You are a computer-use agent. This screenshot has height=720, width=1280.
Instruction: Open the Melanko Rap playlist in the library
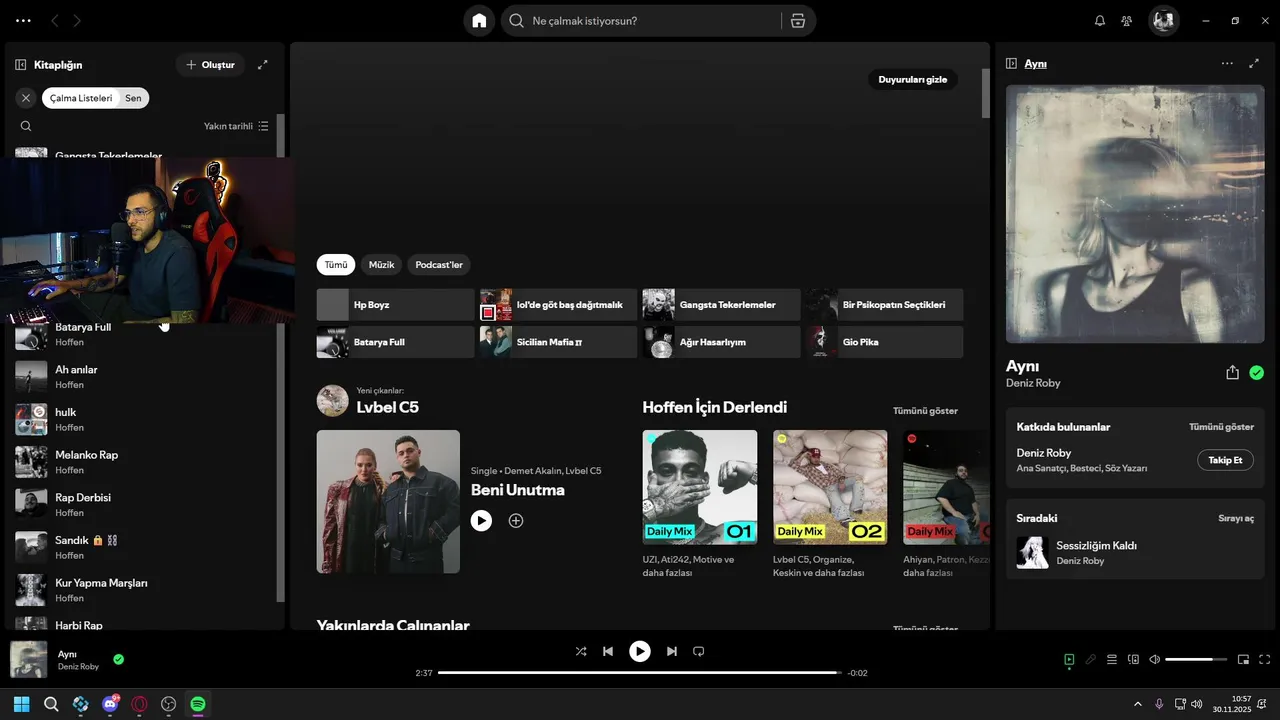pos(143,462)
